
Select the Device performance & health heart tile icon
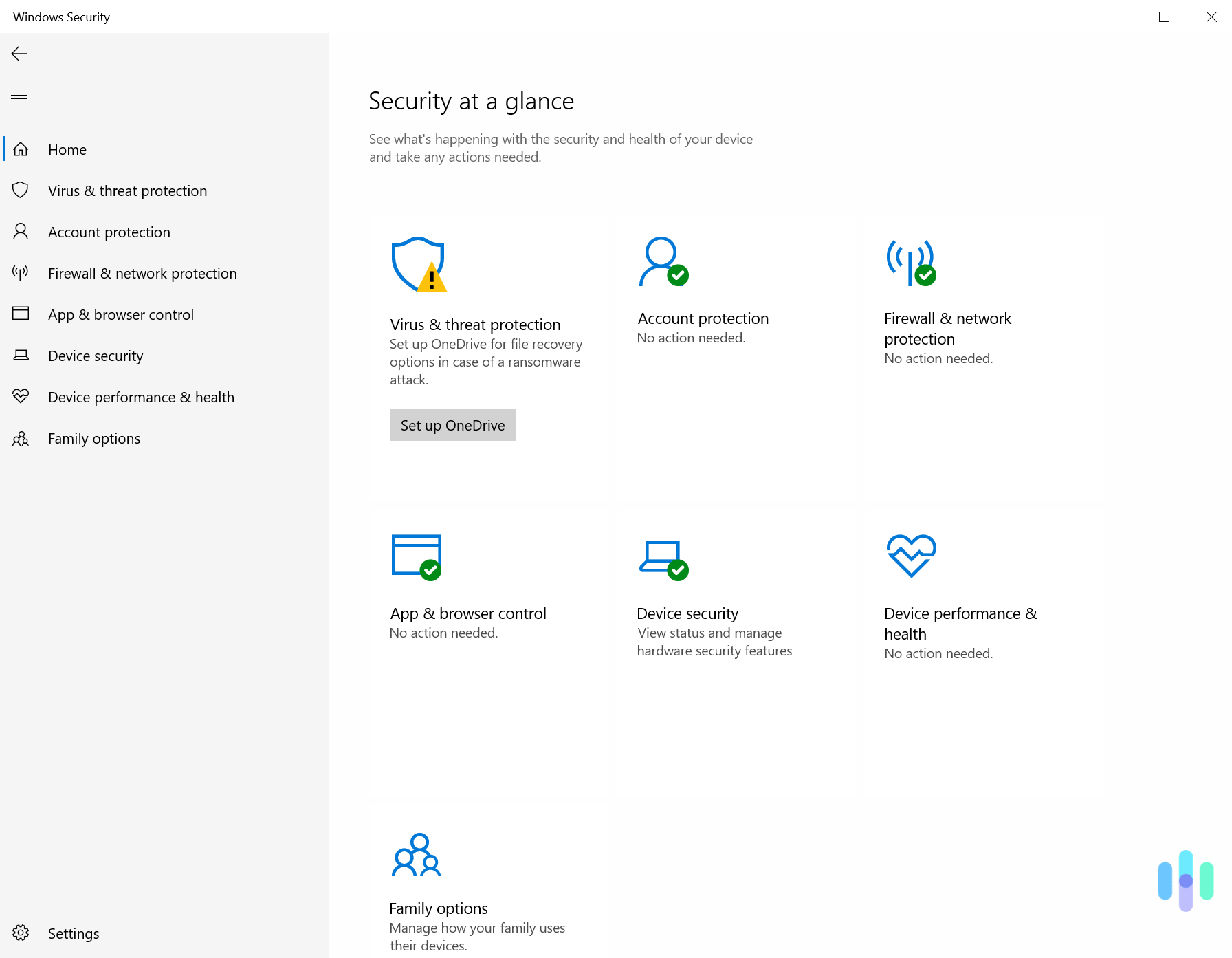(911, 557)
